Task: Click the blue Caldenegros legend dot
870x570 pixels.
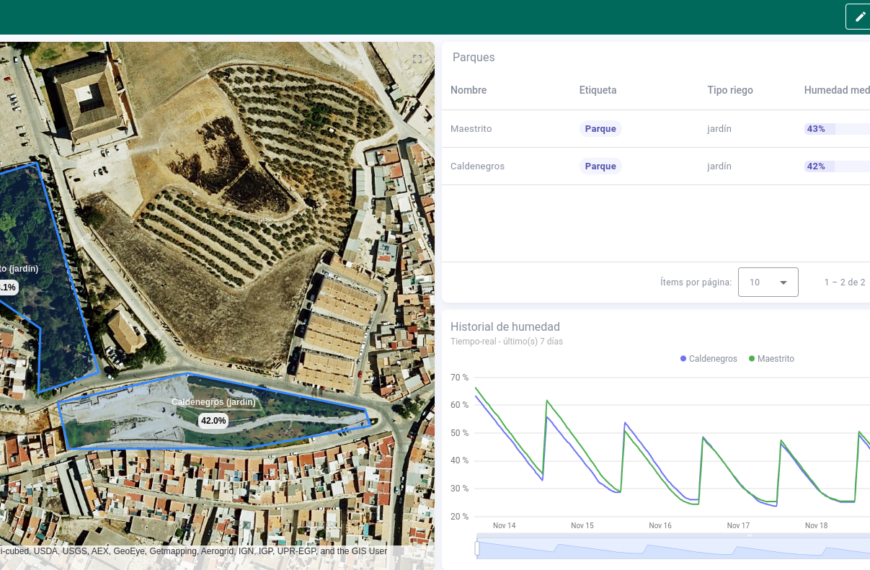Action: click(x=684, y=358)
